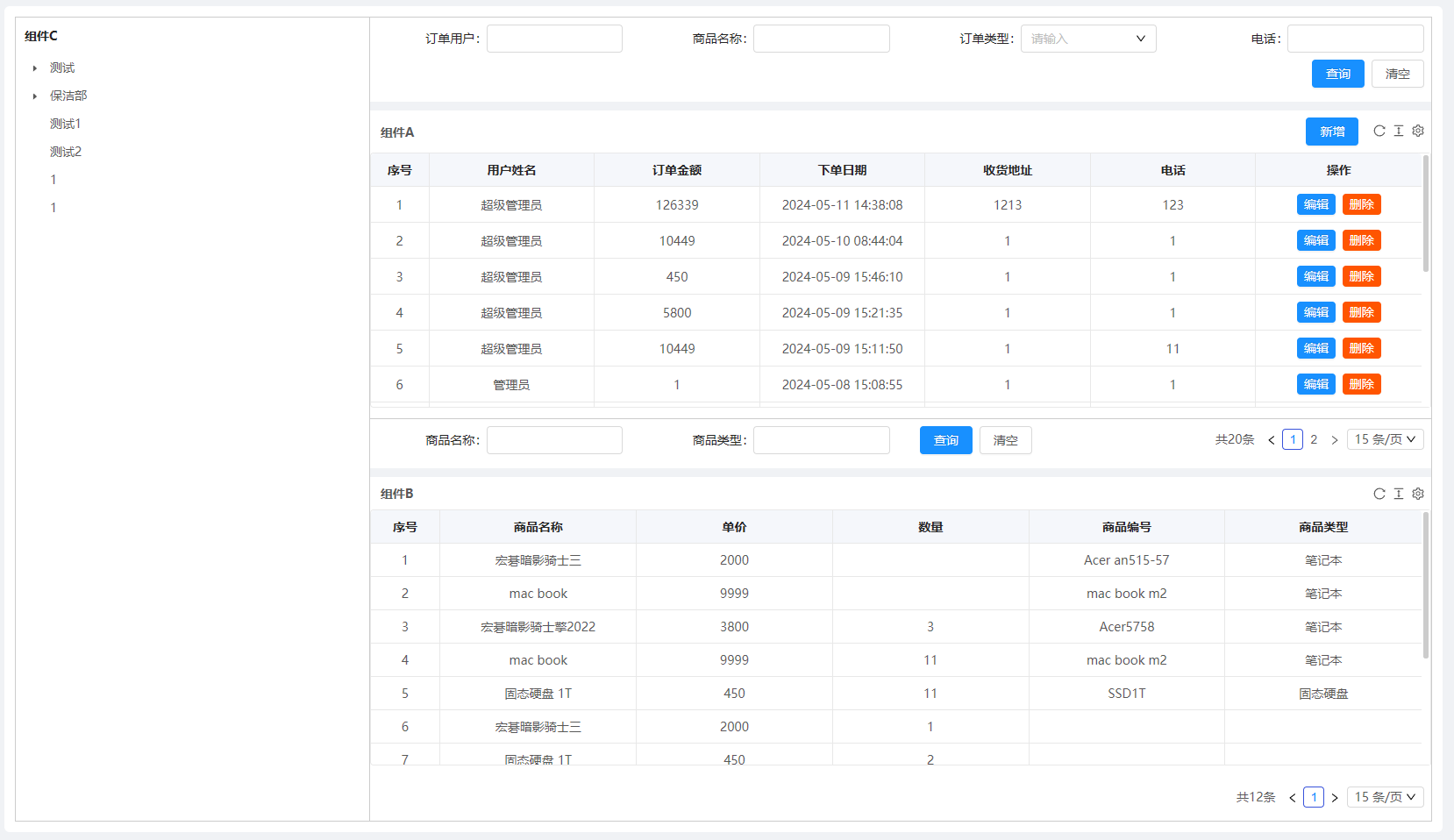Open the 组件B column settings gear
The image size is (1454, 840).
(1418, 494)
